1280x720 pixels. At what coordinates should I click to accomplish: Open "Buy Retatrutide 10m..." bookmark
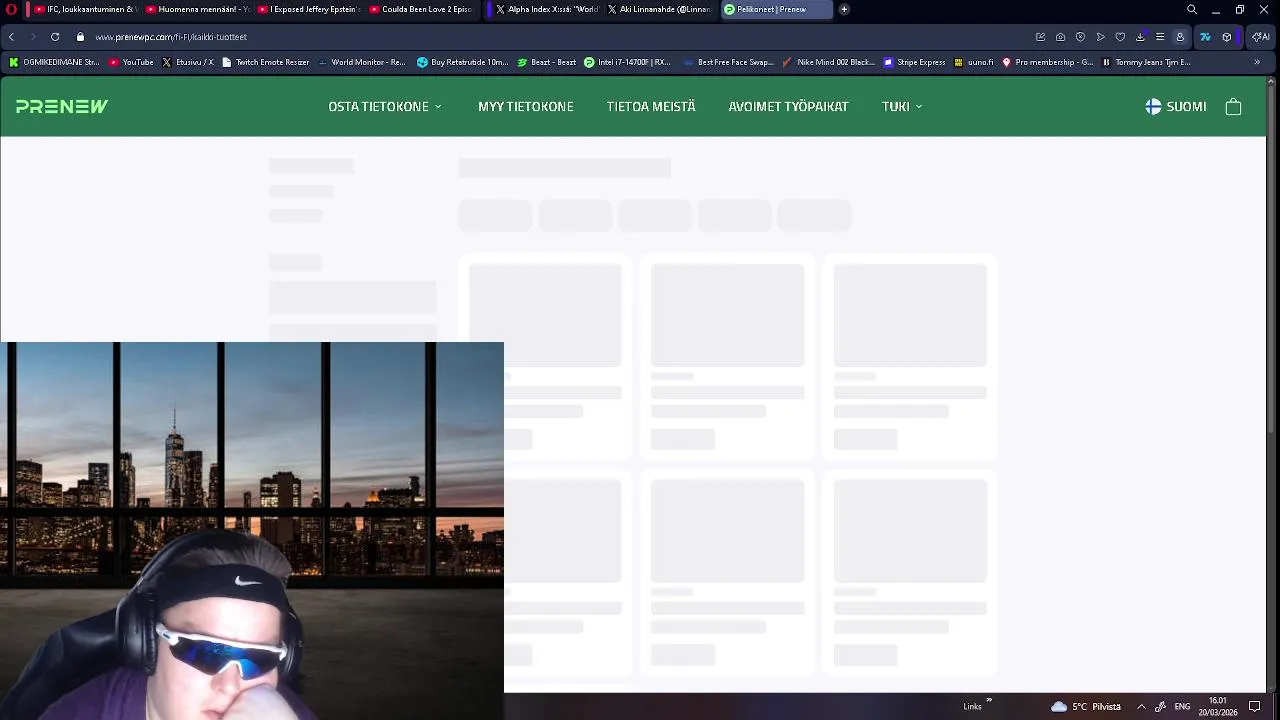463,62
